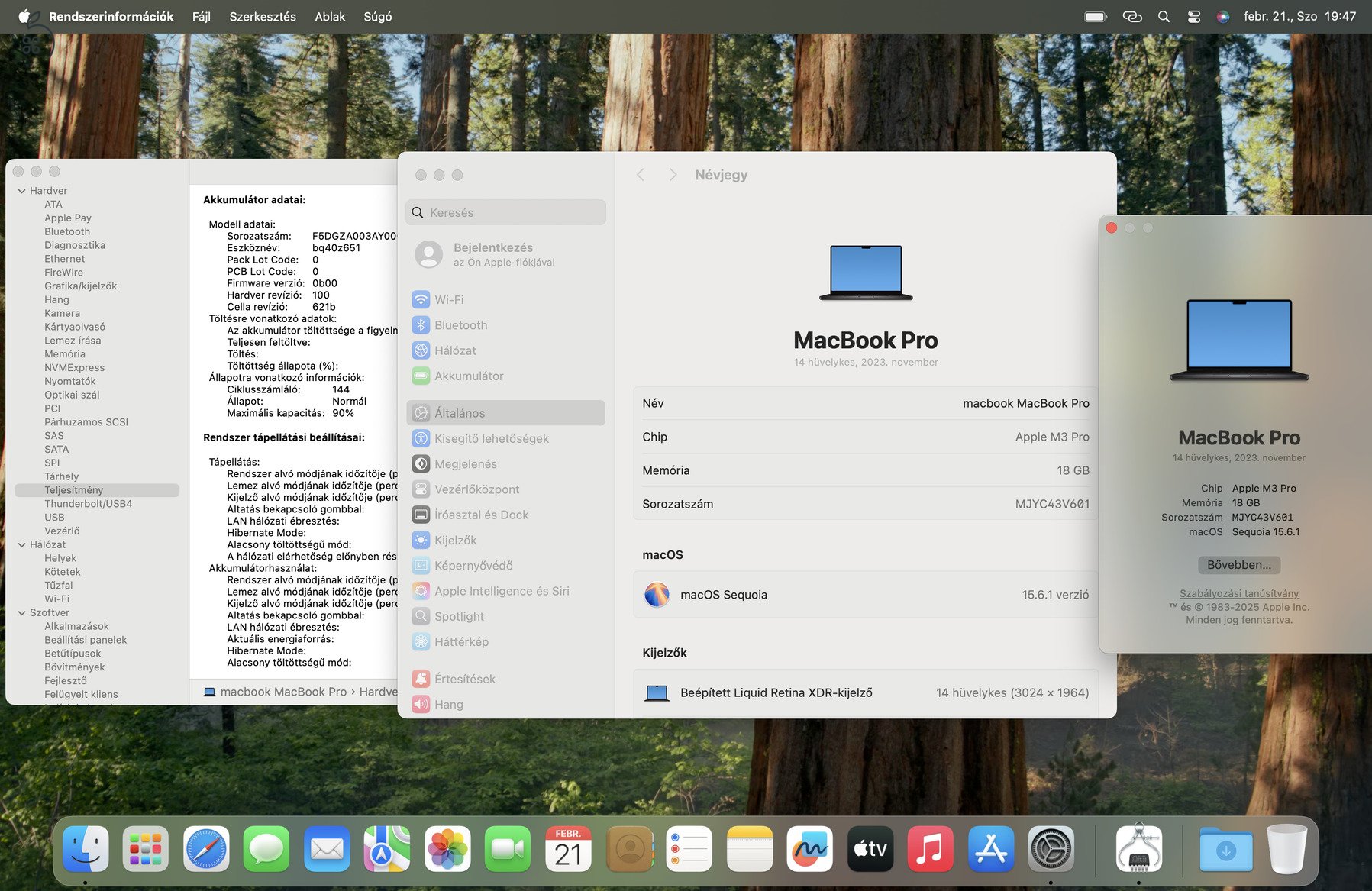
Task: Open Spotlight settings
Action: (x=458, y=616)
